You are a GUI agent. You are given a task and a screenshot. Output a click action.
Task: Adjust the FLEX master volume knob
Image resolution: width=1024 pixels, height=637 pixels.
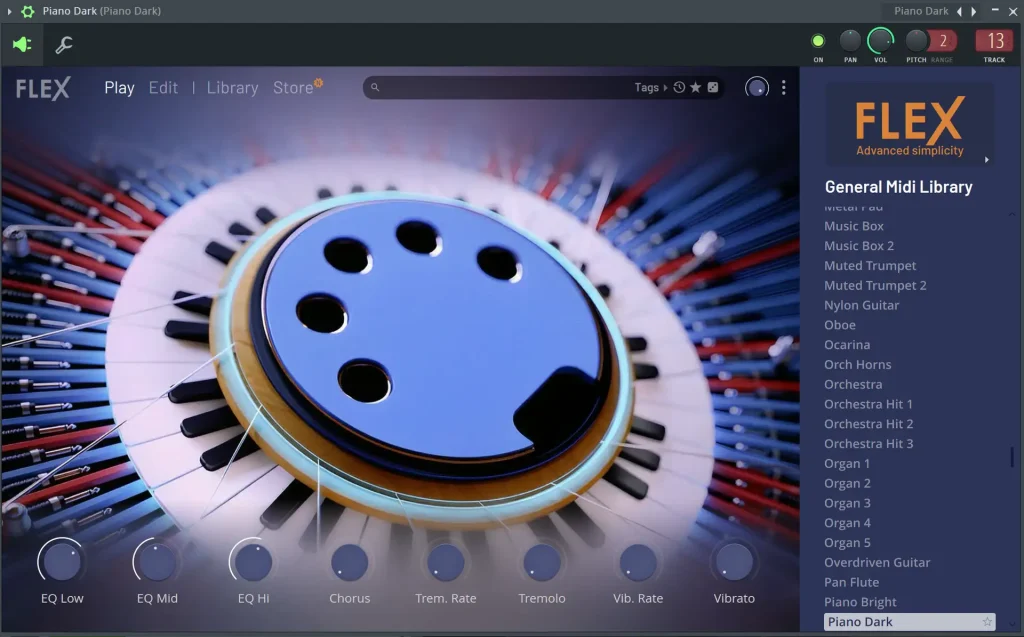(x=757, y=87)
